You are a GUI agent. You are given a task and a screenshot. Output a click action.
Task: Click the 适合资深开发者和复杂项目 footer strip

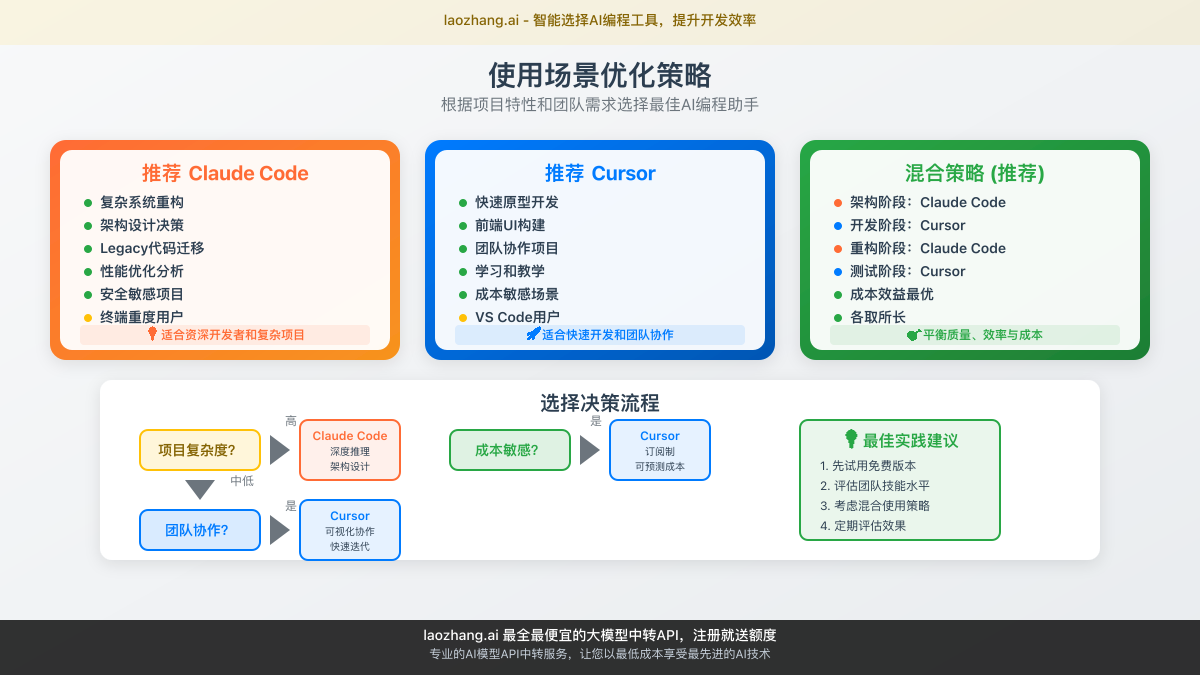click(225, 335)
